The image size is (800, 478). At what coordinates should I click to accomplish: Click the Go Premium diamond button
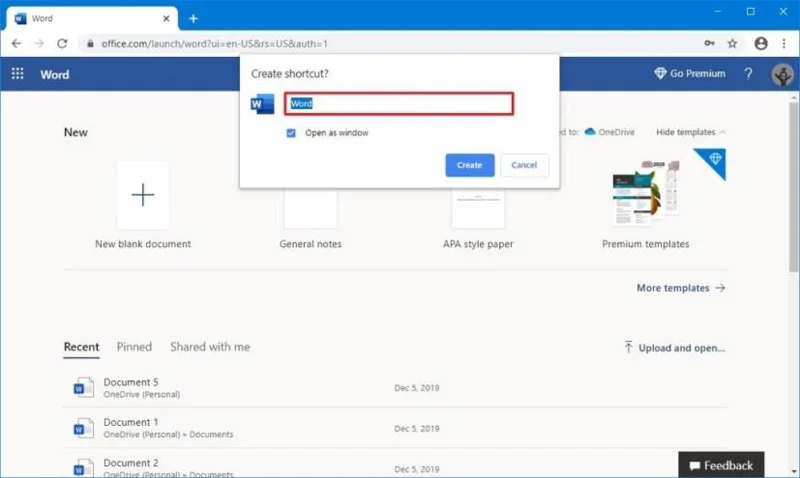click(x=690, y=73)
